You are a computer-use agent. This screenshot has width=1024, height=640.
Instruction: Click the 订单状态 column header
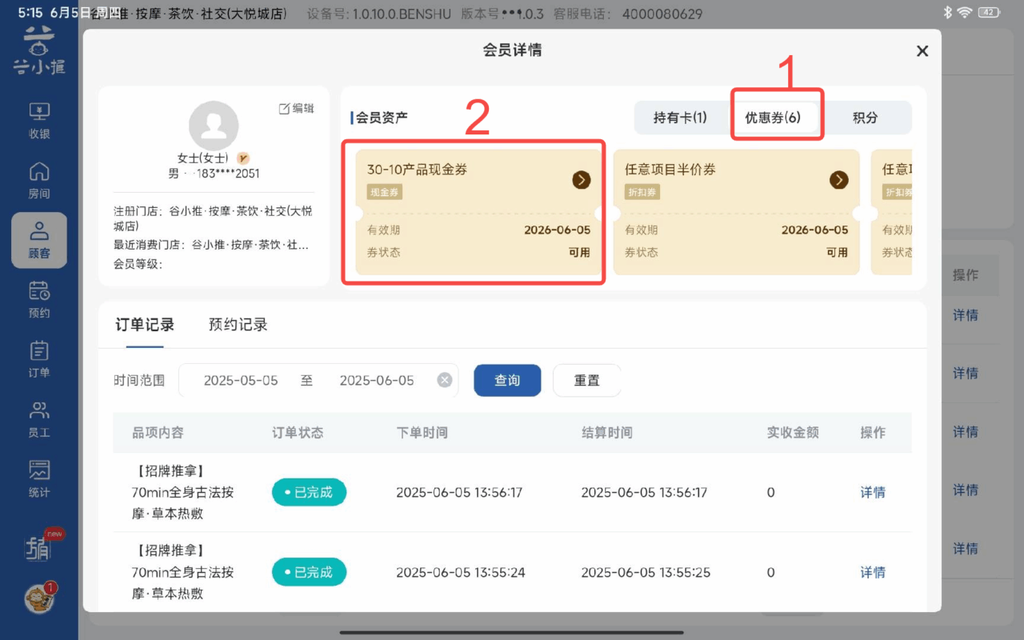coord(298,432)
